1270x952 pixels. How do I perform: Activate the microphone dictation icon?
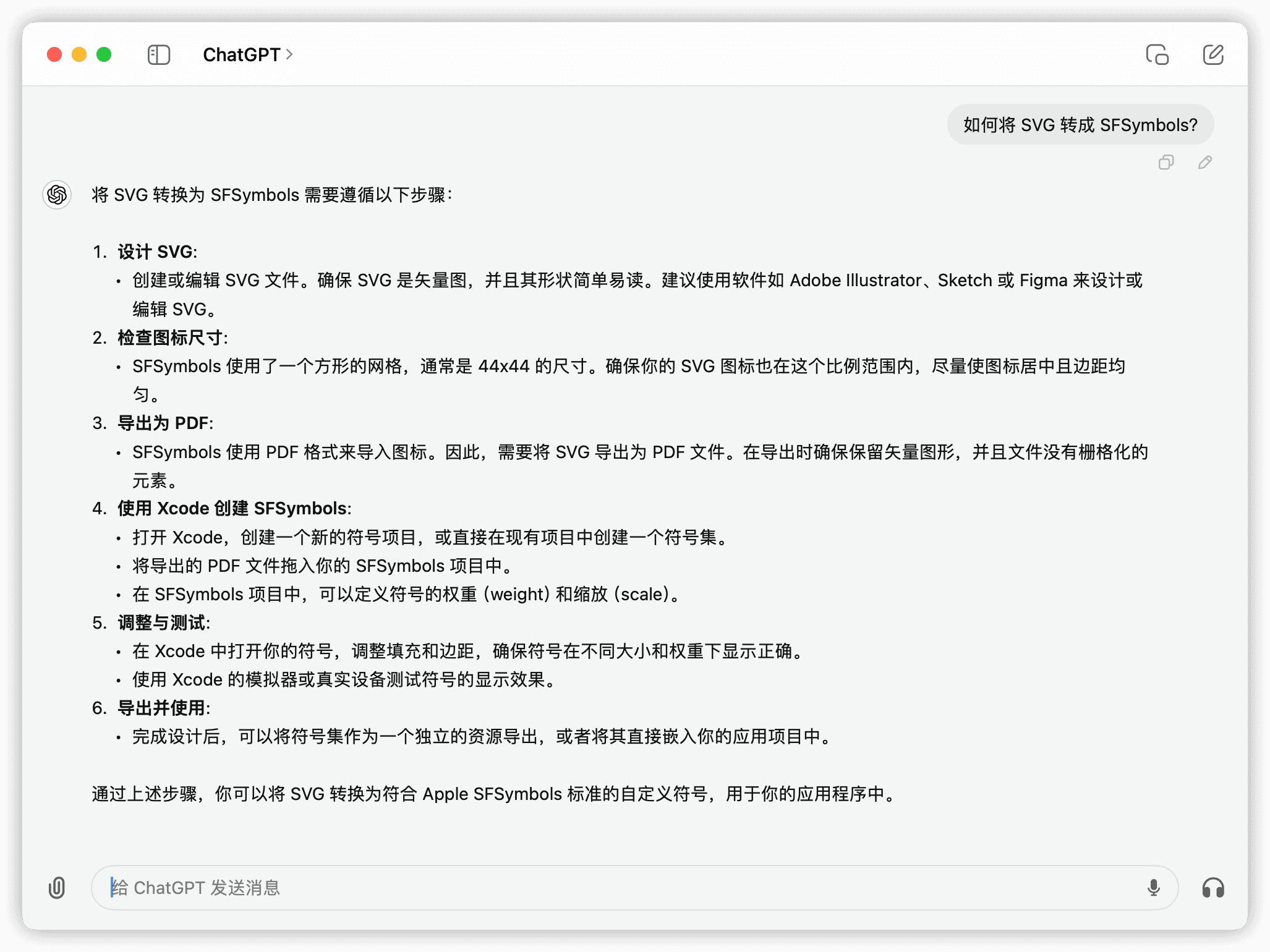(x=1153, y=888)
